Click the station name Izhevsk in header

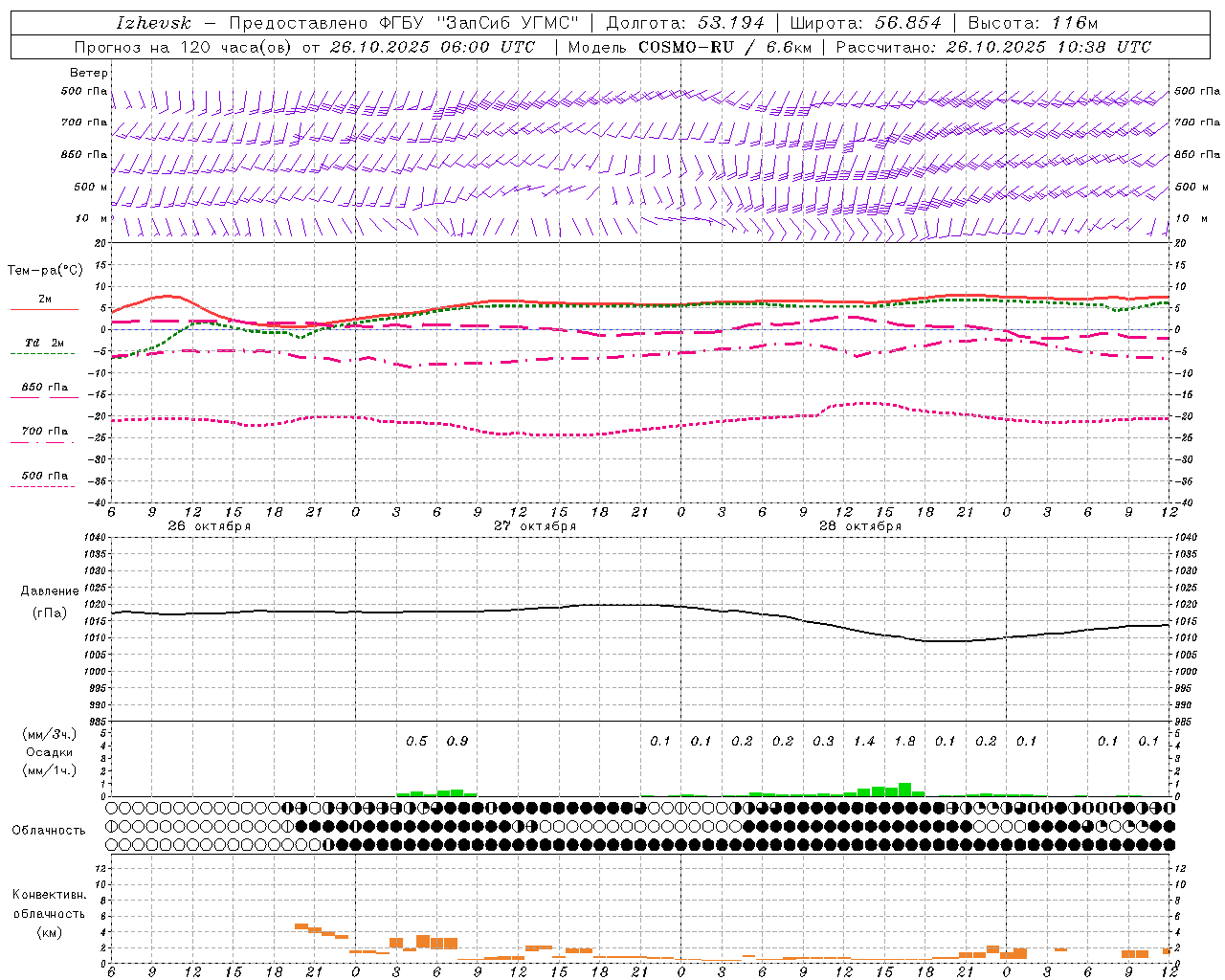[153, 23]
